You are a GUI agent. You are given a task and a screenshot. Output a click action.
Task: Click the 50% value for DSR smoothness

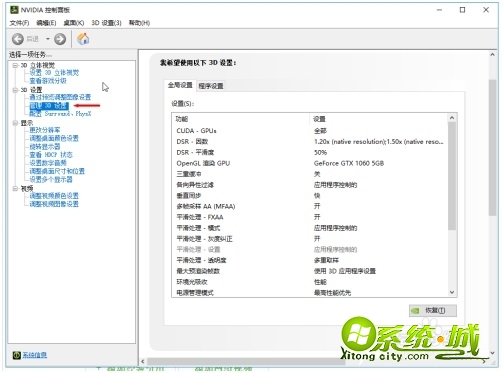point(320,153)
